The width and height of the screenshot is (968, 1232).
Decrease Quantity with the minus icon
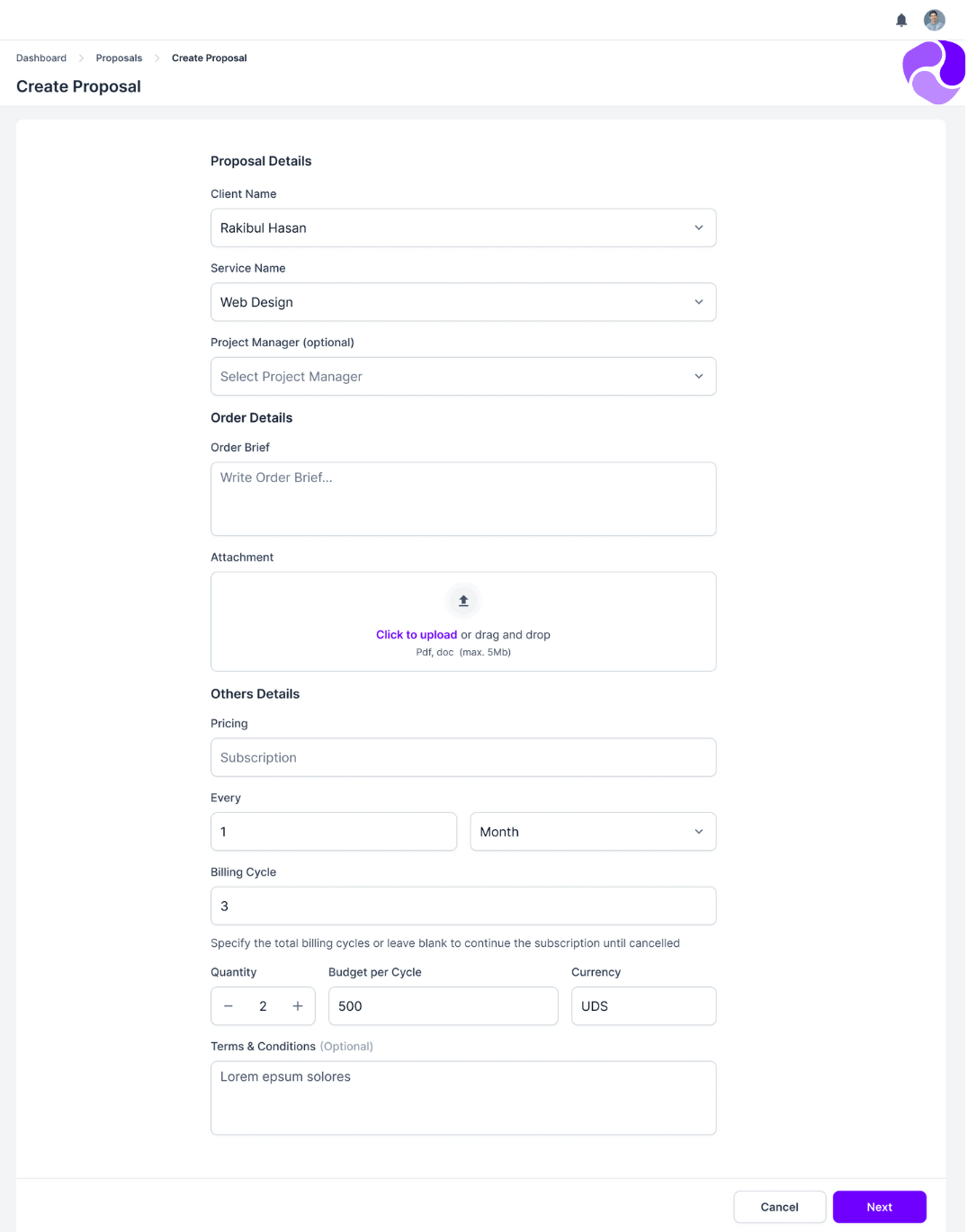(x=229, y=1005)
